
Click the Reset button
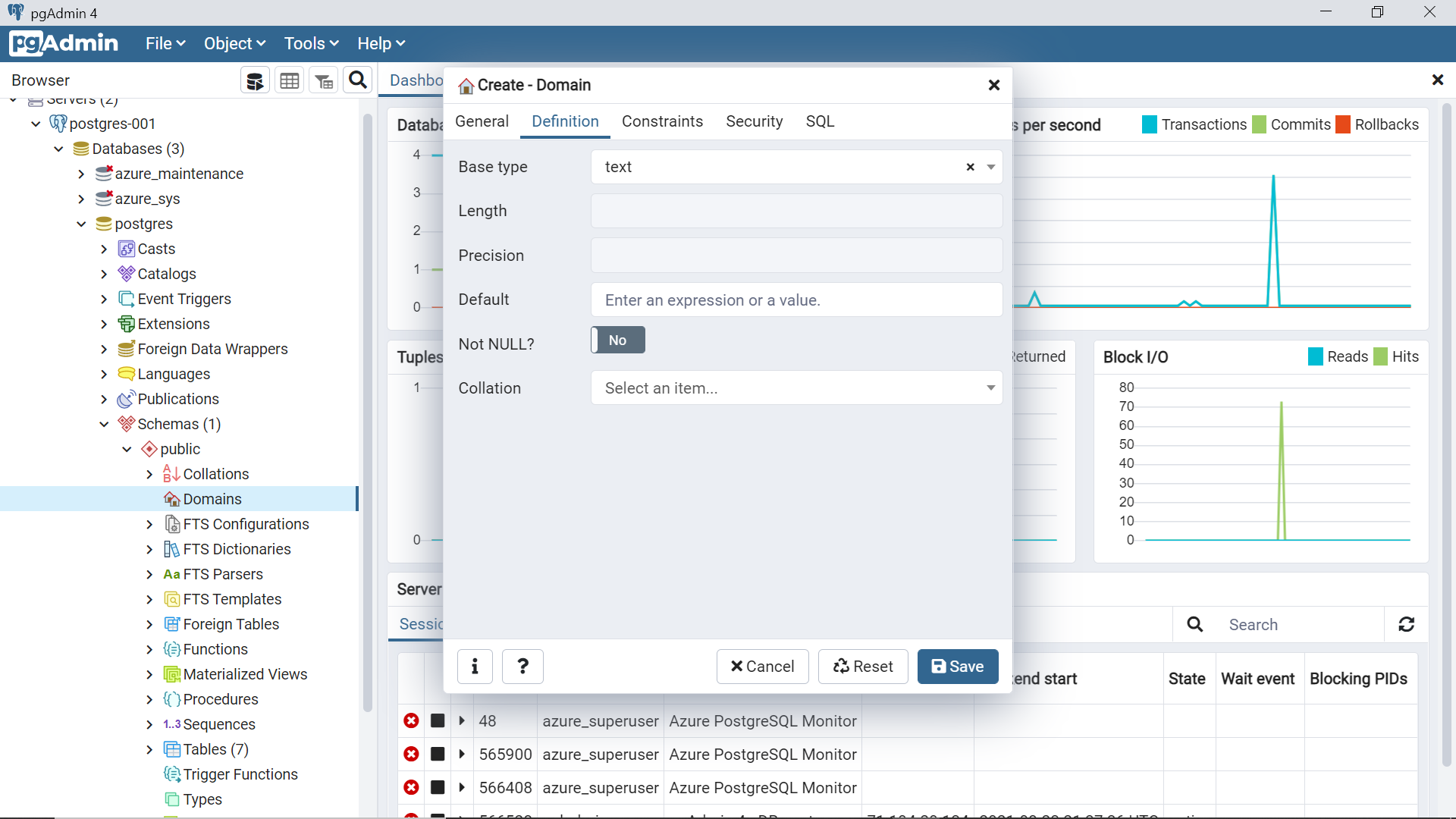coord(863,667)
